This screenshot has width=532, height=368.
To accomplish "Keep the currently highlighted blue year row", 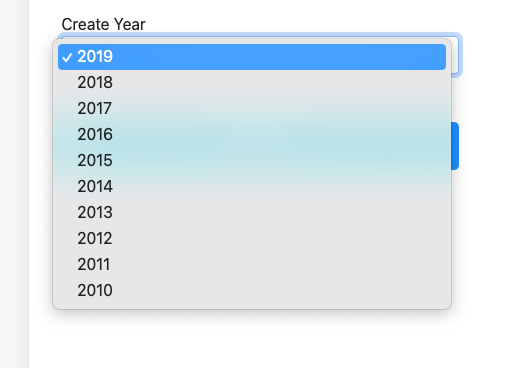I will 252,57.
